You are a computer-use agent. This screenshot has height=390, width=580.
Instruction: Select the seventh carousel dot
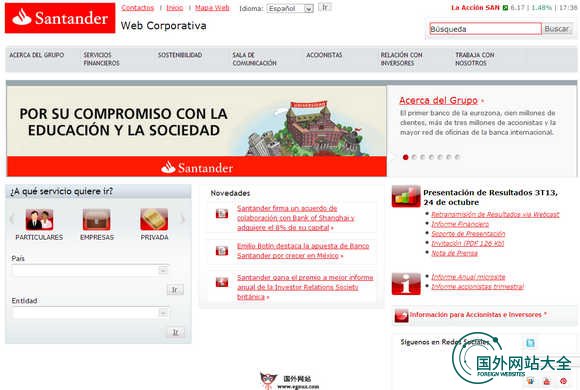457,157
